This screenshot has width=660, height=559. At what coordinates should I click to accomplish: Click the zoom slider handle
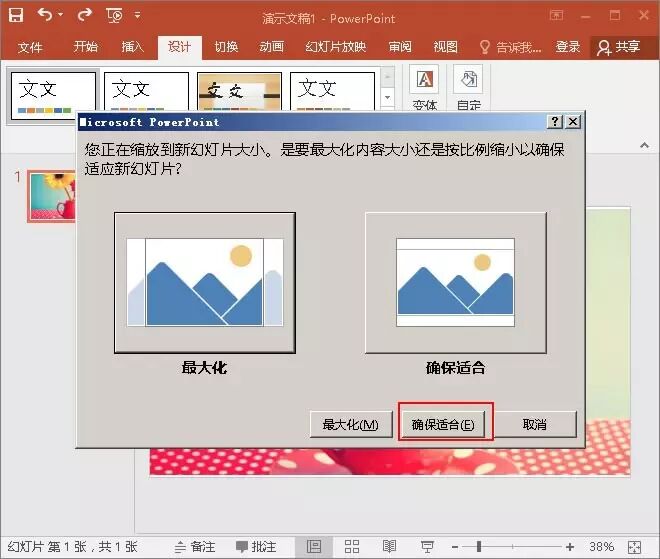click(x=479, y=546)
